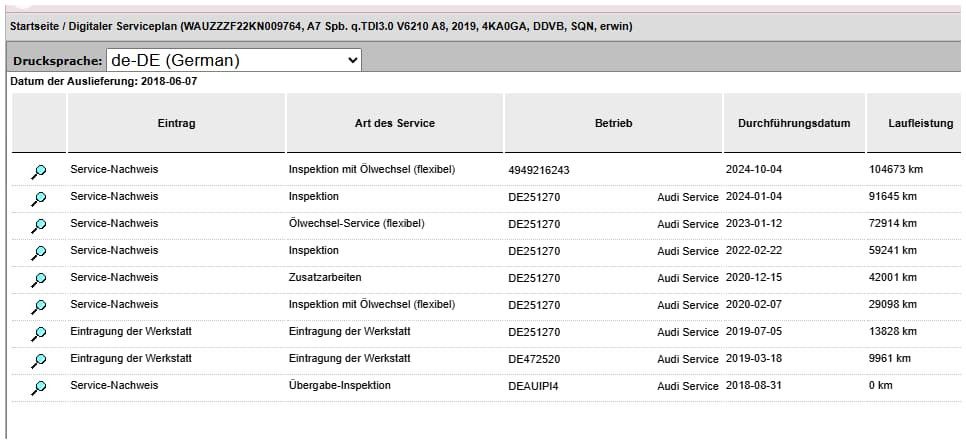
Task: Inspect the Zusatzarbeiten entry via magnifier icon
Action: [x=39, y=280]
